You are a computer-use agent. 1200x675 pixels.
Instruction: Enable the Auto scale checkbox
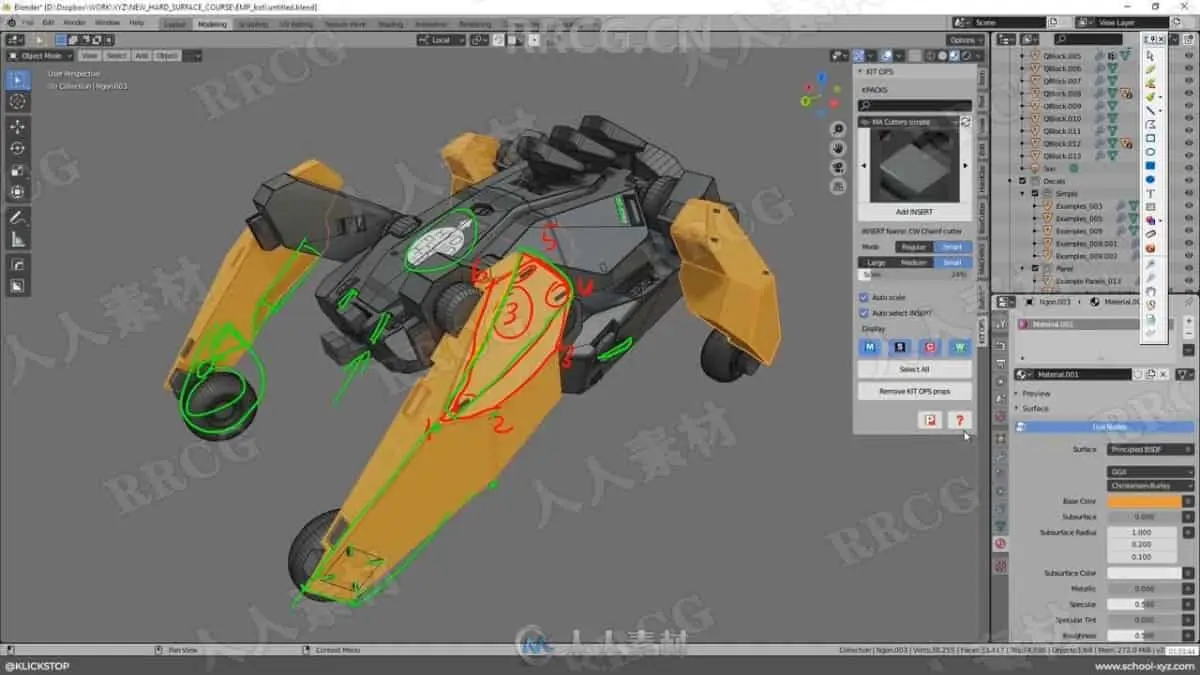click(x=864, y=297)
